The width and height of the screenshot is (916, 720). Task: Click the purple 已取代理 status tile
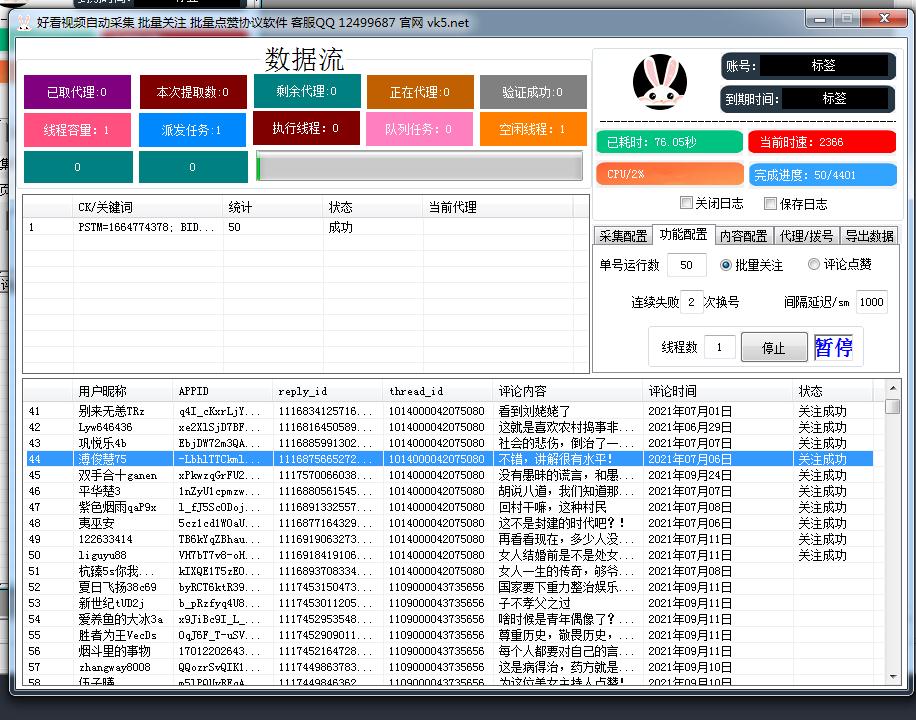(77, 91)
